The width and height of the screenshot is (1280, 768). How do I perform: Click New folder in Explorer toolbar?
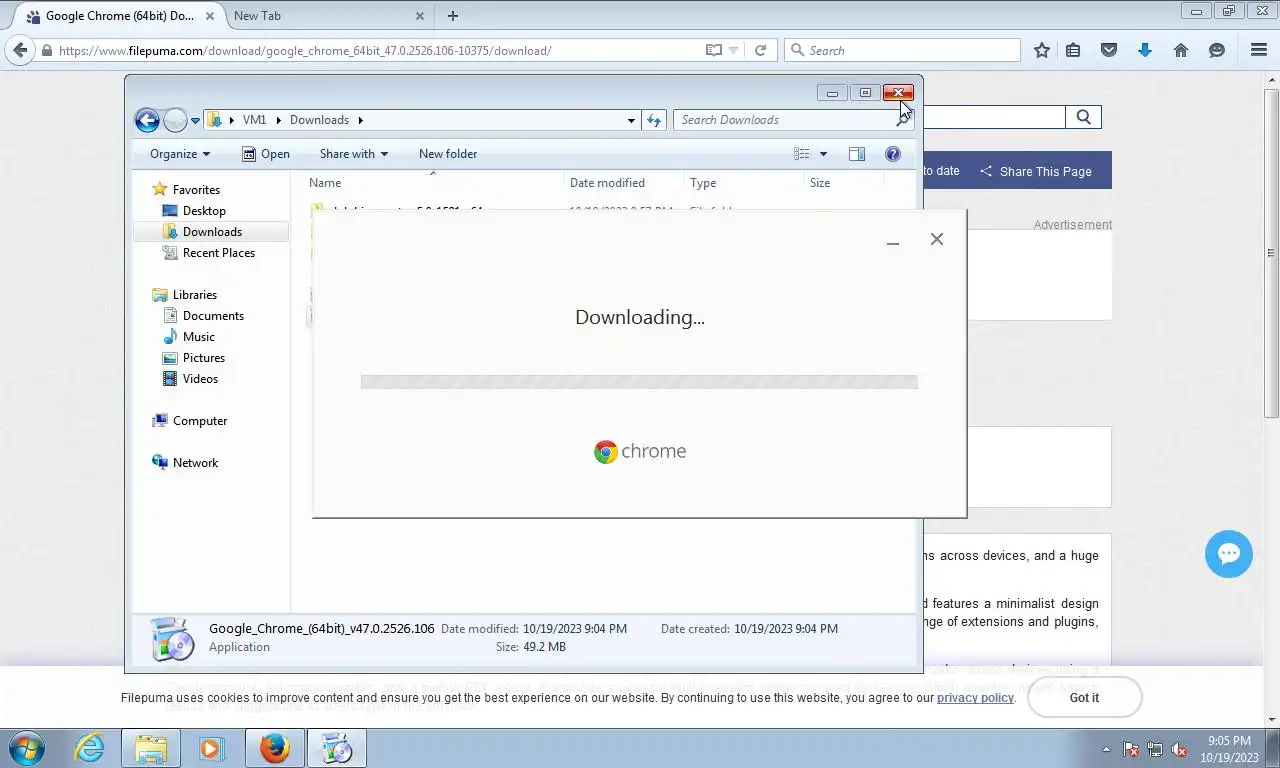(x=448, y=154)
